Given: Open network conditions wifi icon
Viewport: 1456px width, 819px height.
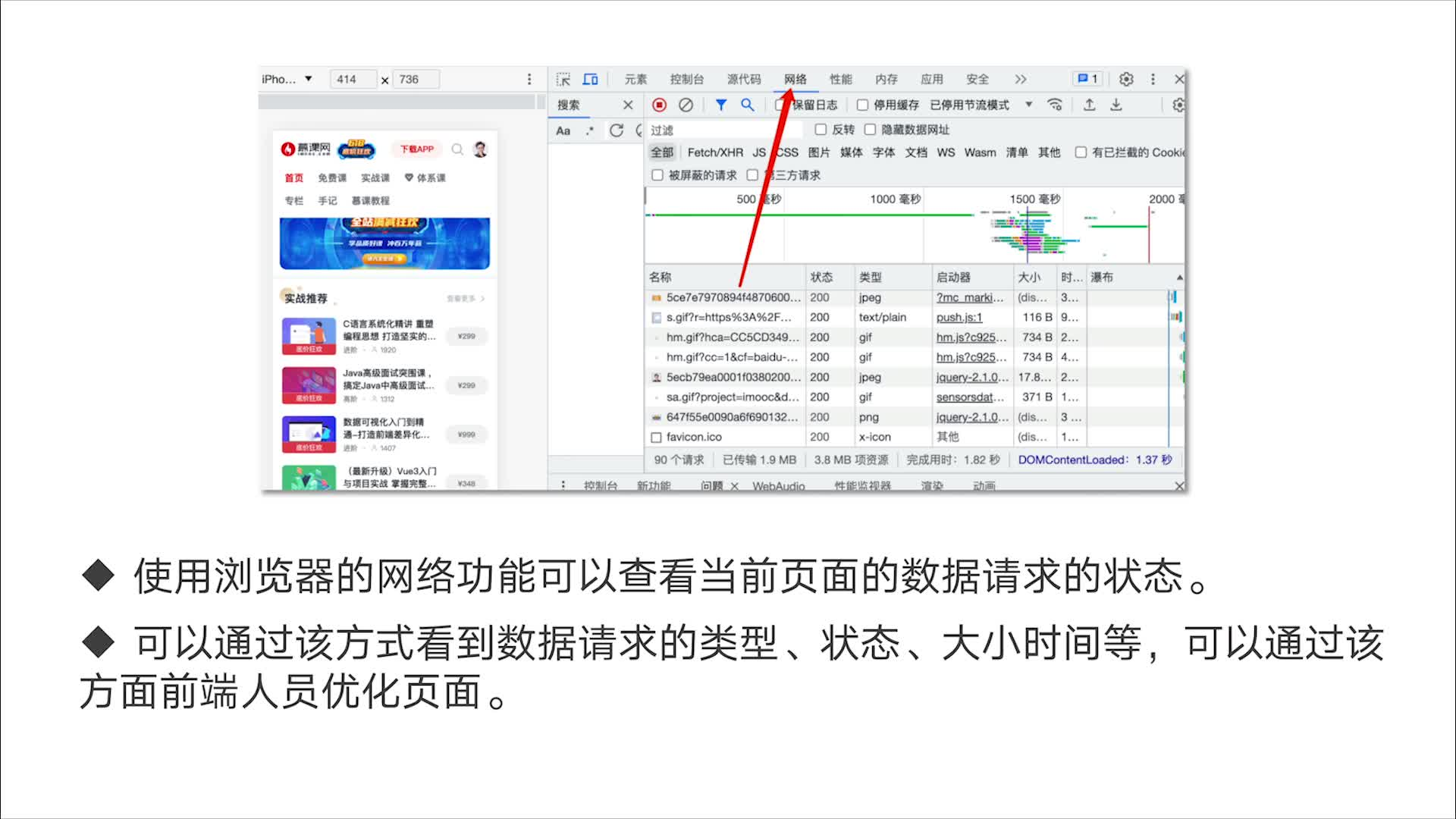Looking at the screenshot, I should pyautogui.click(x=1054, y=105).
